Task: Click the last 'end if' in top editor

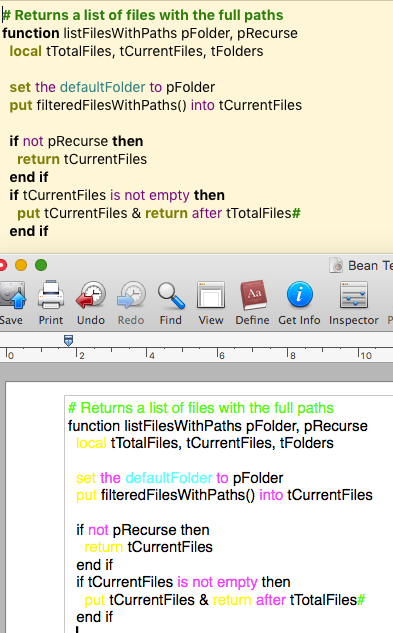Action: (29, 231)
